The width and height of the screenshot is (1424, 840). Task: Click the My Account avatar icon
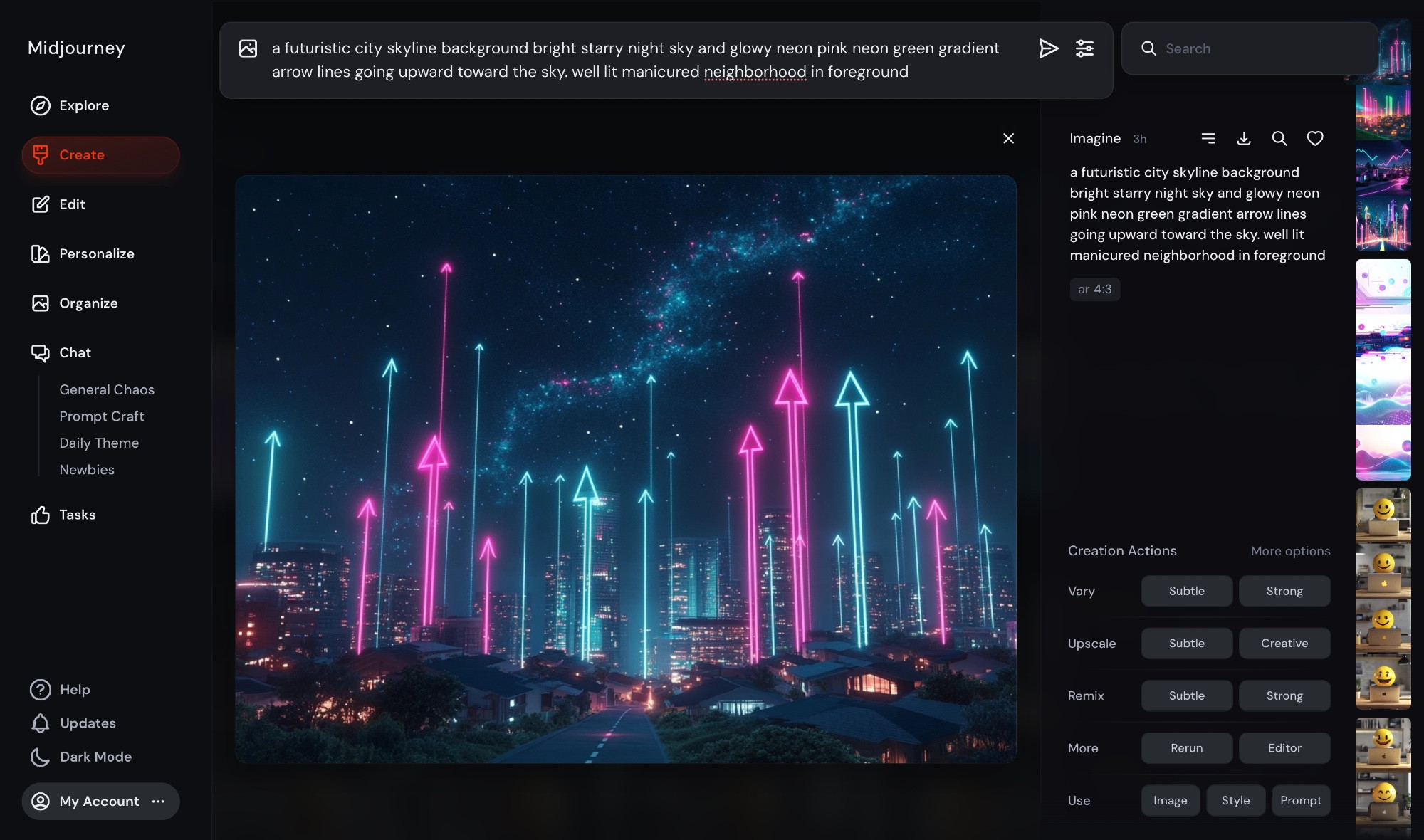click(x=41, y=801)
